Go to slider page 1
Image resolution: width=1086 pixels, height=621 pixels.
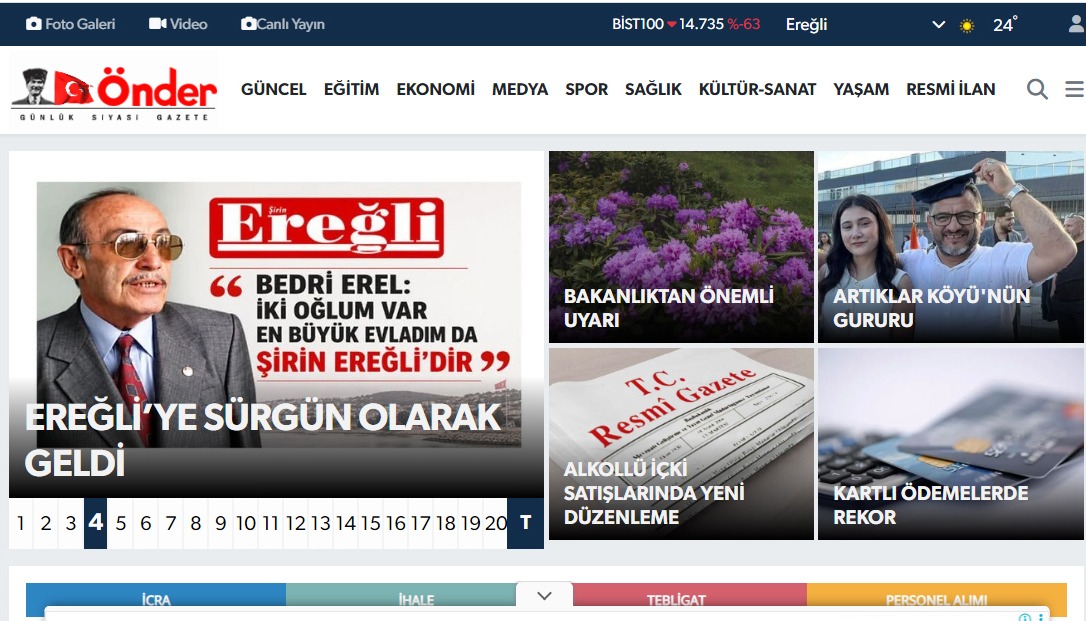21,523
